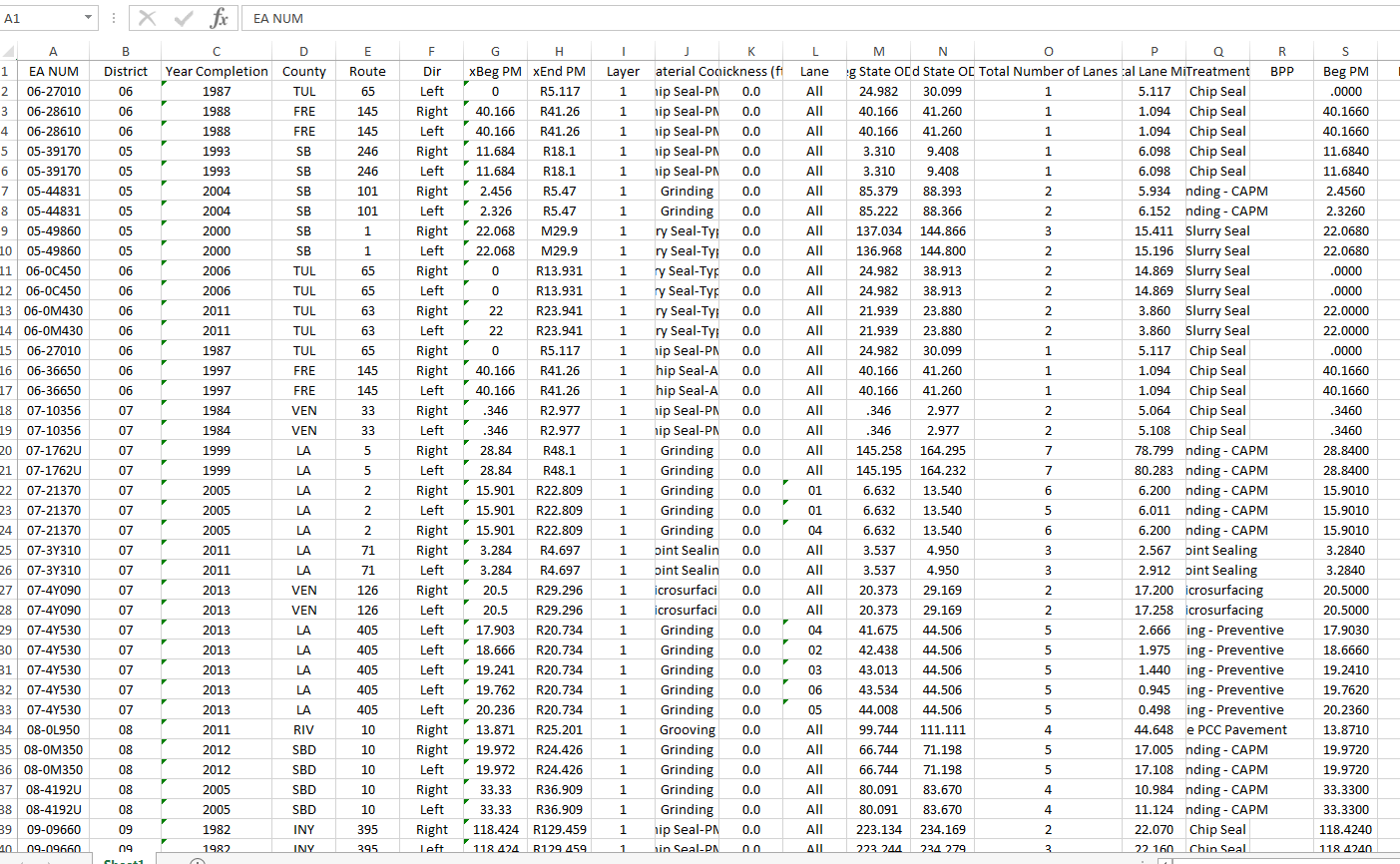This screenshot has height=864, width=1400.
Task: Select column C header labeled Year Completion
Action: point(216,50)
